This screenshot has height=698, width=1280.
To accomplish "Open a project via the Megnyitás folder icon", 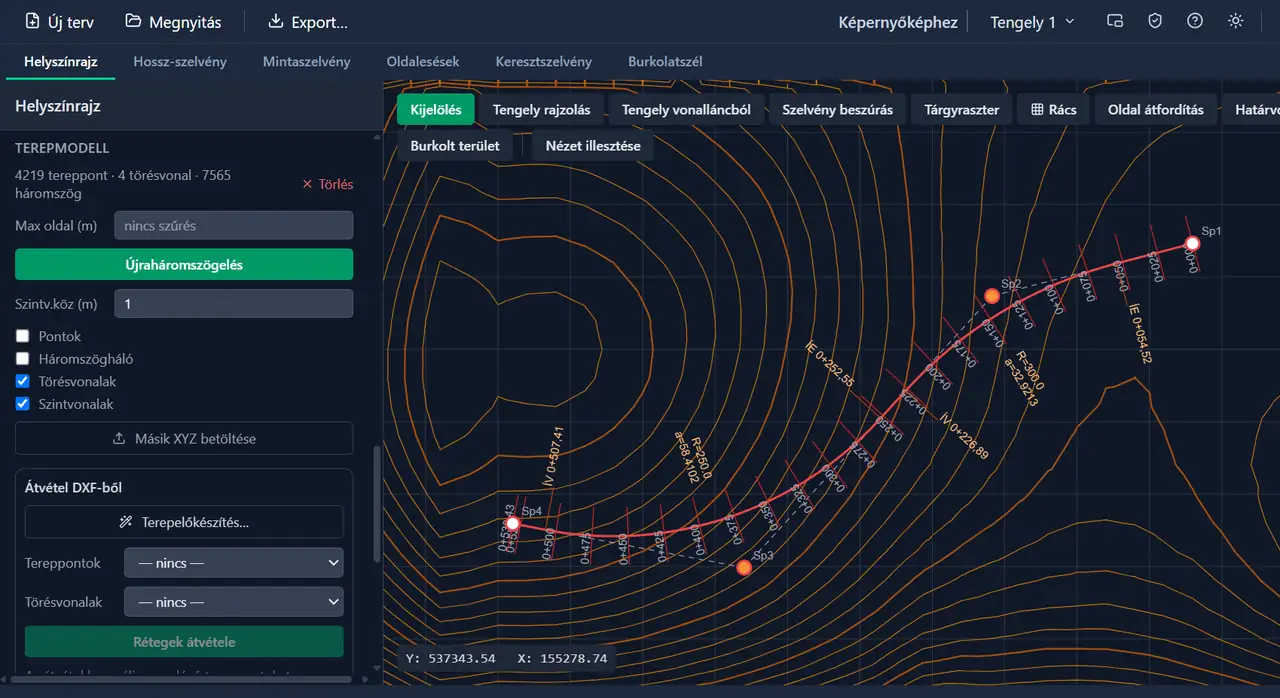I will tap(133, 21).
